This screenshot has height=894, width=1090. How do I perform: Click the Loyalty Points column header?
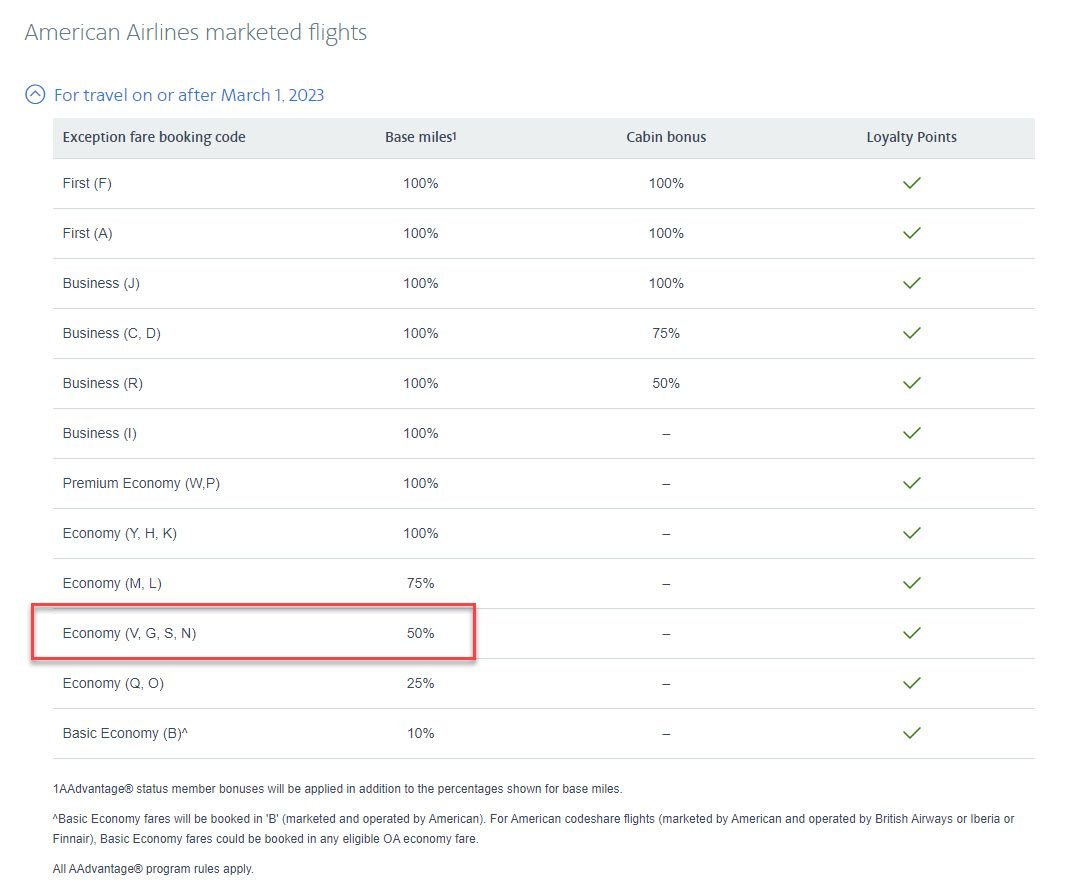click(x=911, y=137)
